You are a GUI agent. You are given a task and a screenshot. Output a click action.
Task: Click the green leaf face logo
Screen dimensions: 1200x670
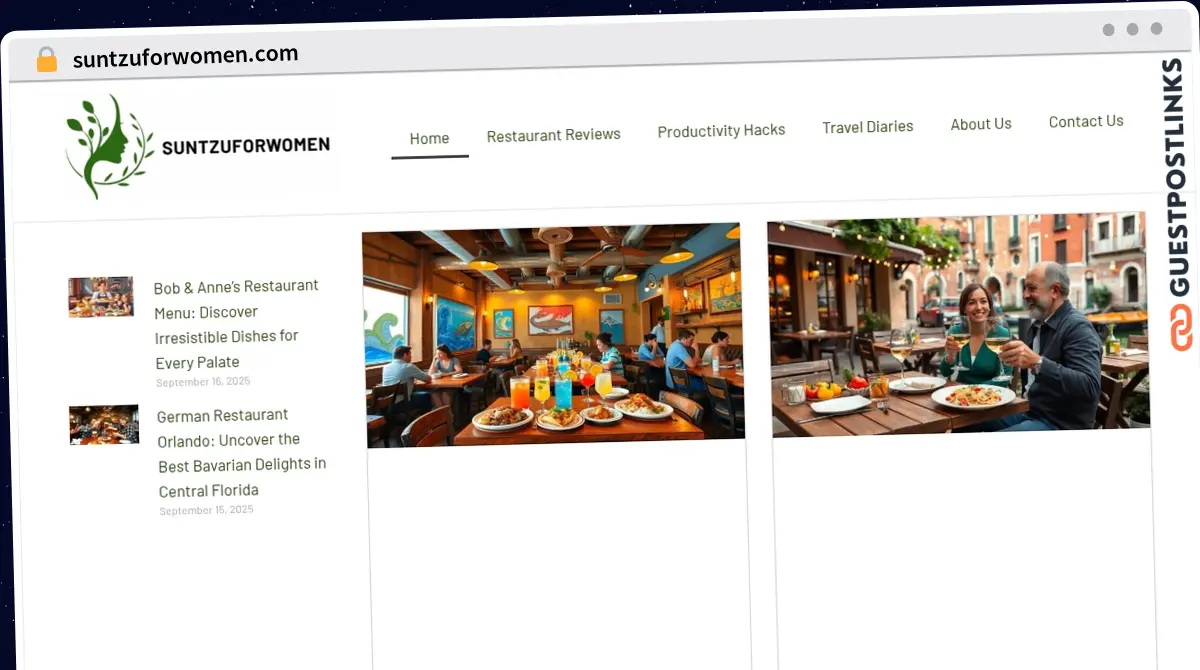tap(109, 147)
